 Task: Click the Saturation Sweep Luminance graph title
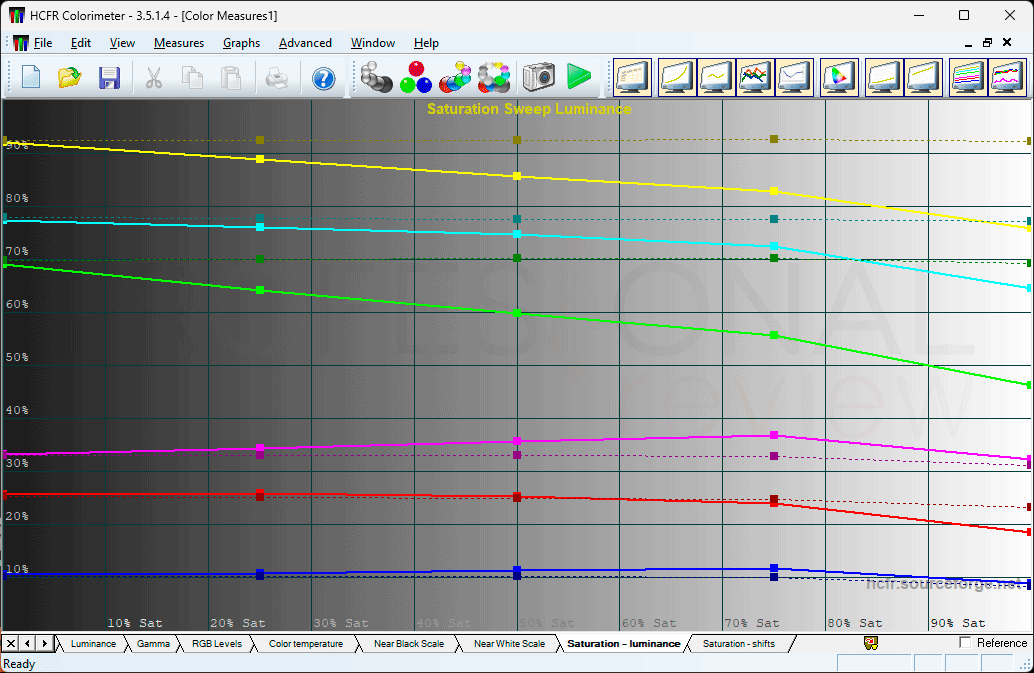pyautogui.click(x=529, y=109)
